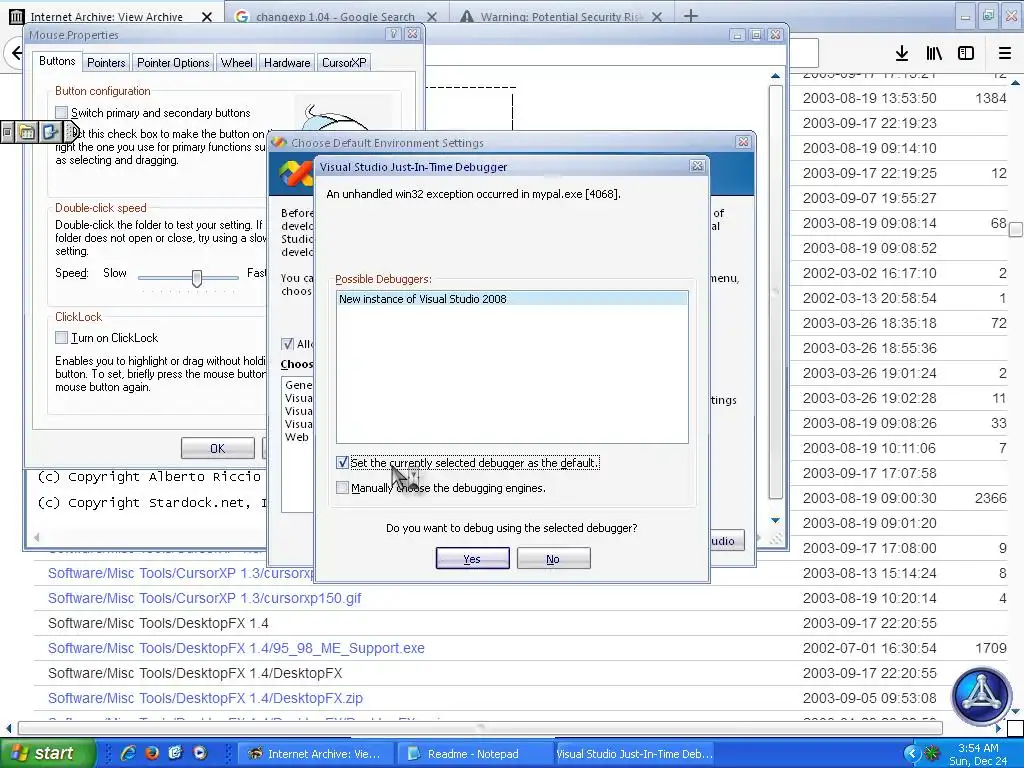The image size is (1024, 768).
Task: Close the 'changexp 1.04 - Google Search' tab
Action: (x=432, y=17)
